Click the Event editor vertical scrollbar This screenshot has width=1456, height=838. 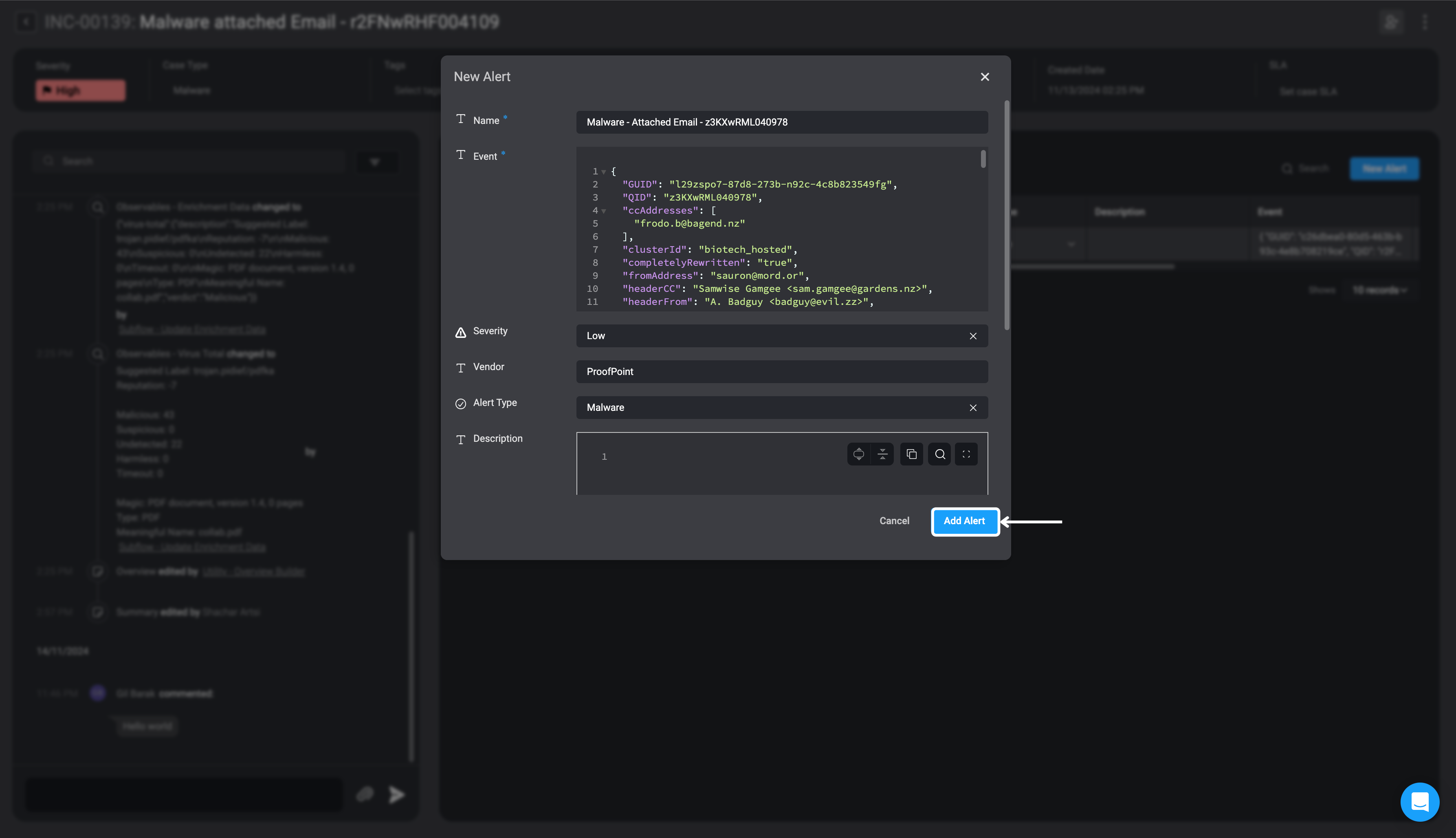point(983,159)
